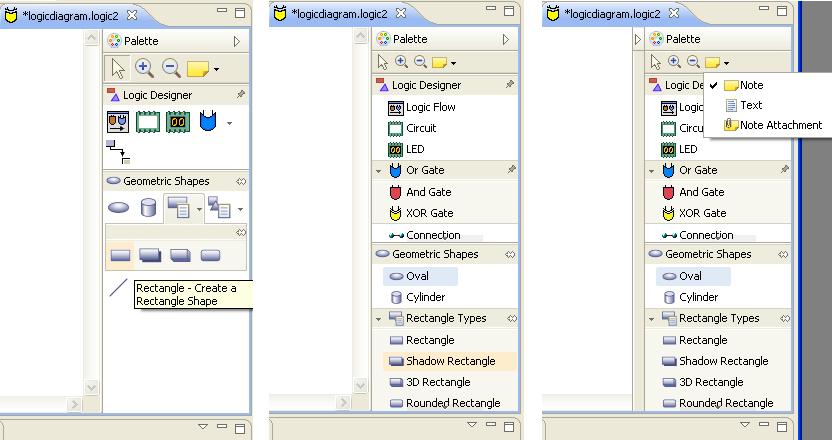The width and height of the screenshot is (832, 440).
Task: Open the arrow beside the unselected stacked-shapes icon
Action: [240, 209]
